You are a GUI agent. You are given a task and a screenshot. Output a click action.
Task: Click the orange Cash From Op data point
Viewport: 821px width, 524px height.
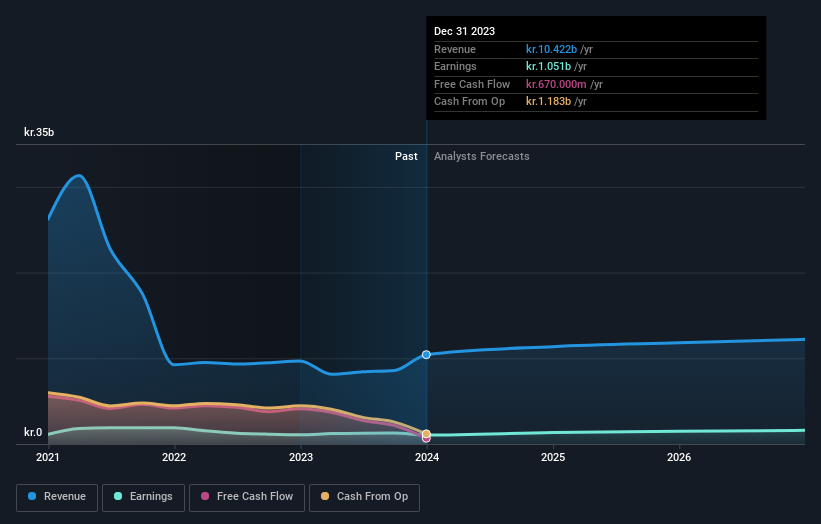(x=426, y=434)
